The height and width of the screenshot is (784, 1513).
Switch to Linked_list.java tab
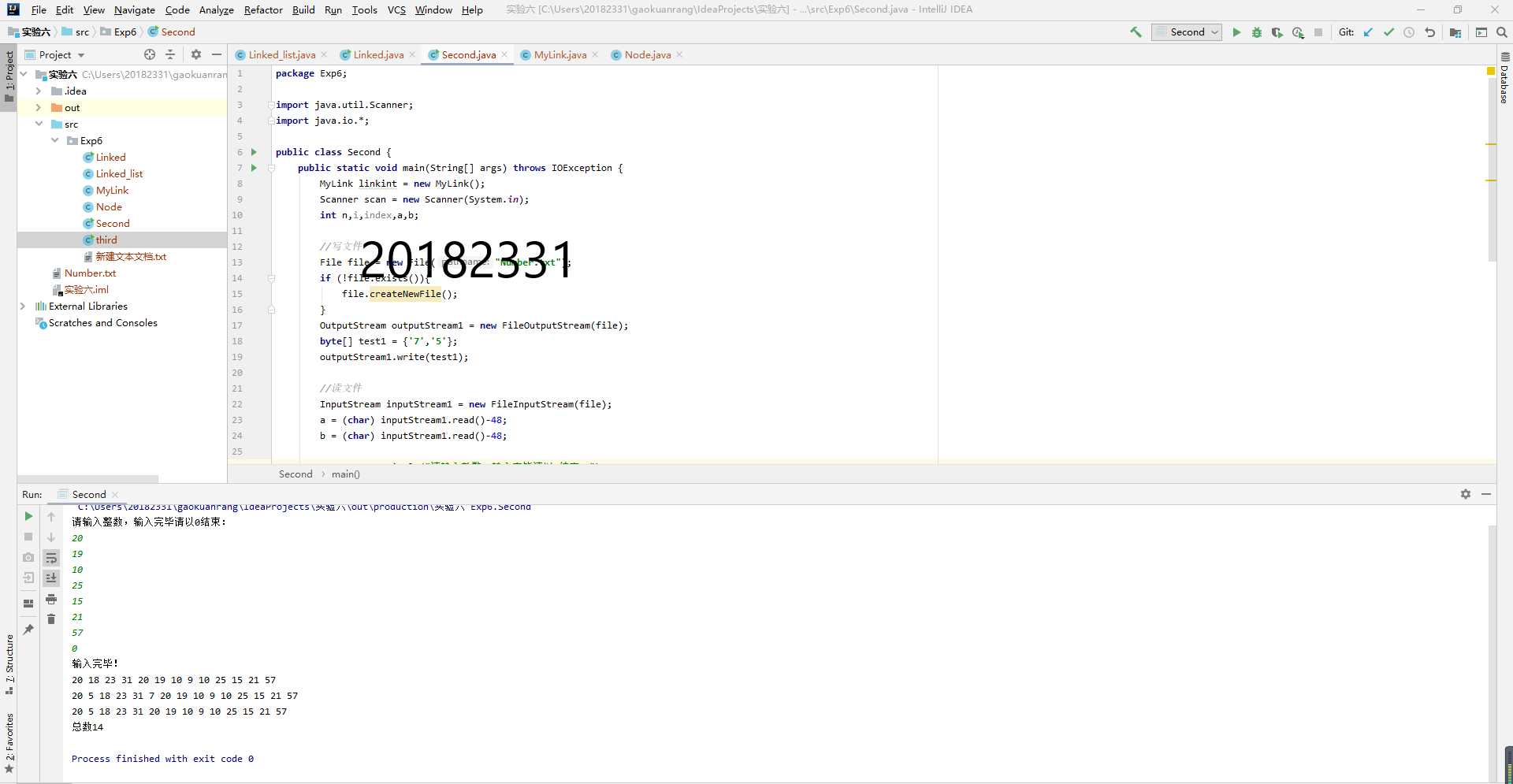click(281, 54)
